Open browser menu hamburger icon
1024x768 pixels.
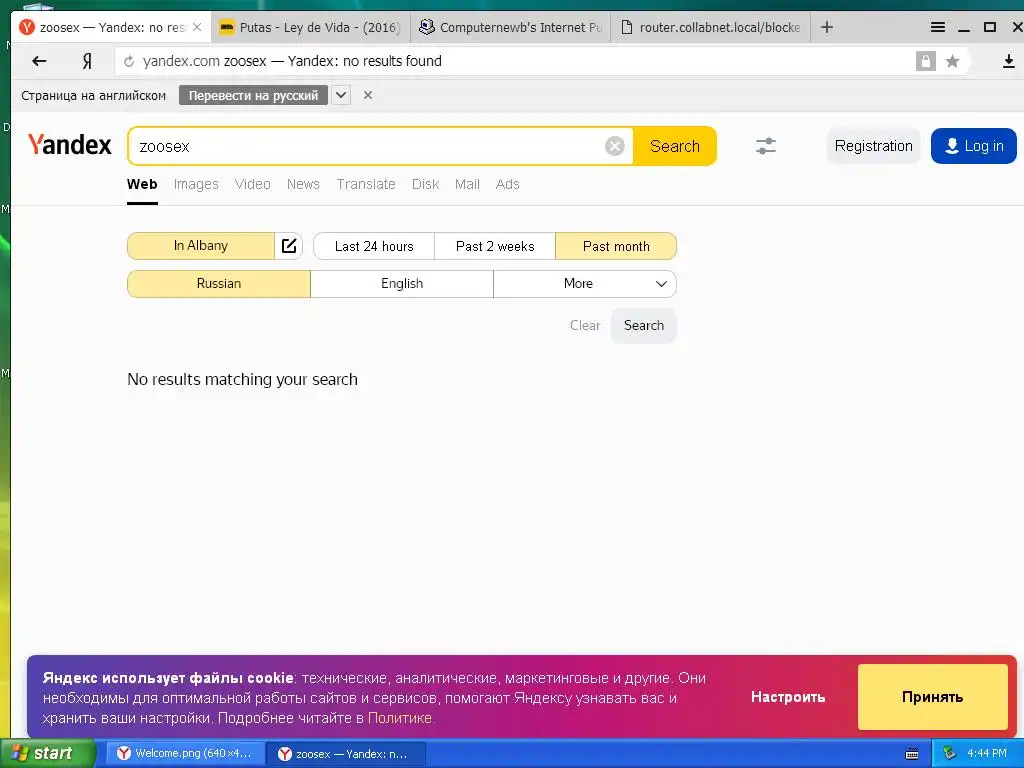click(938, 27)
